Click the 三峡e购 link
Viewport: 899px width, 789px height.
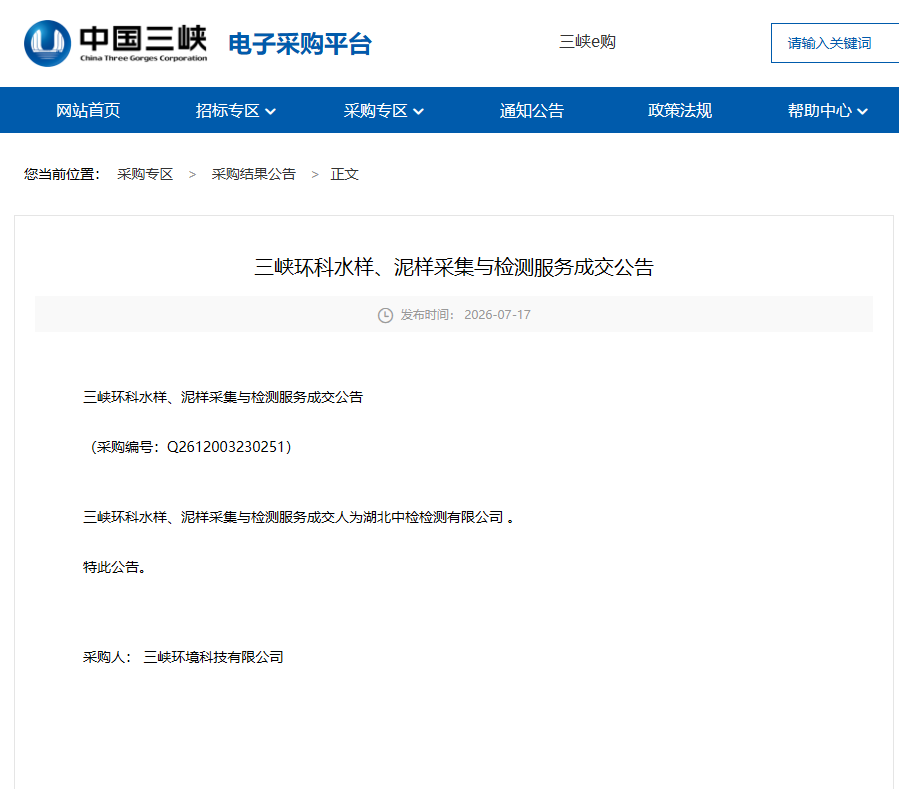click(x=588, y=42)
